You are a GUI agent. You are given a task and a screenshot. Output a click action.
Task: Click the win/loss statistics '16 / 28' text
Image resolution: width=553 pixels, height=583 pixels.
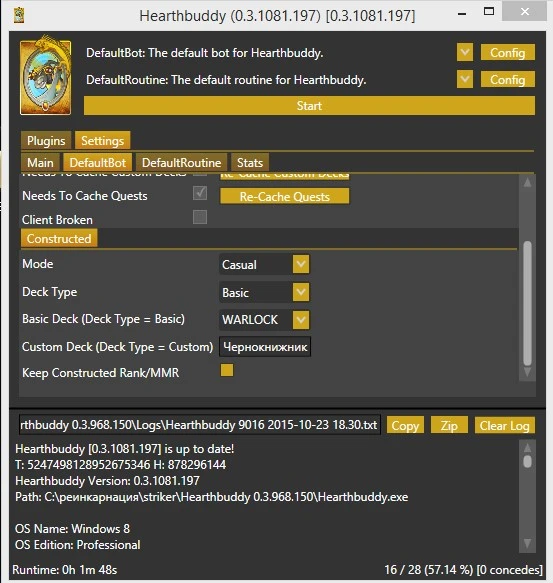coord(463,570)
